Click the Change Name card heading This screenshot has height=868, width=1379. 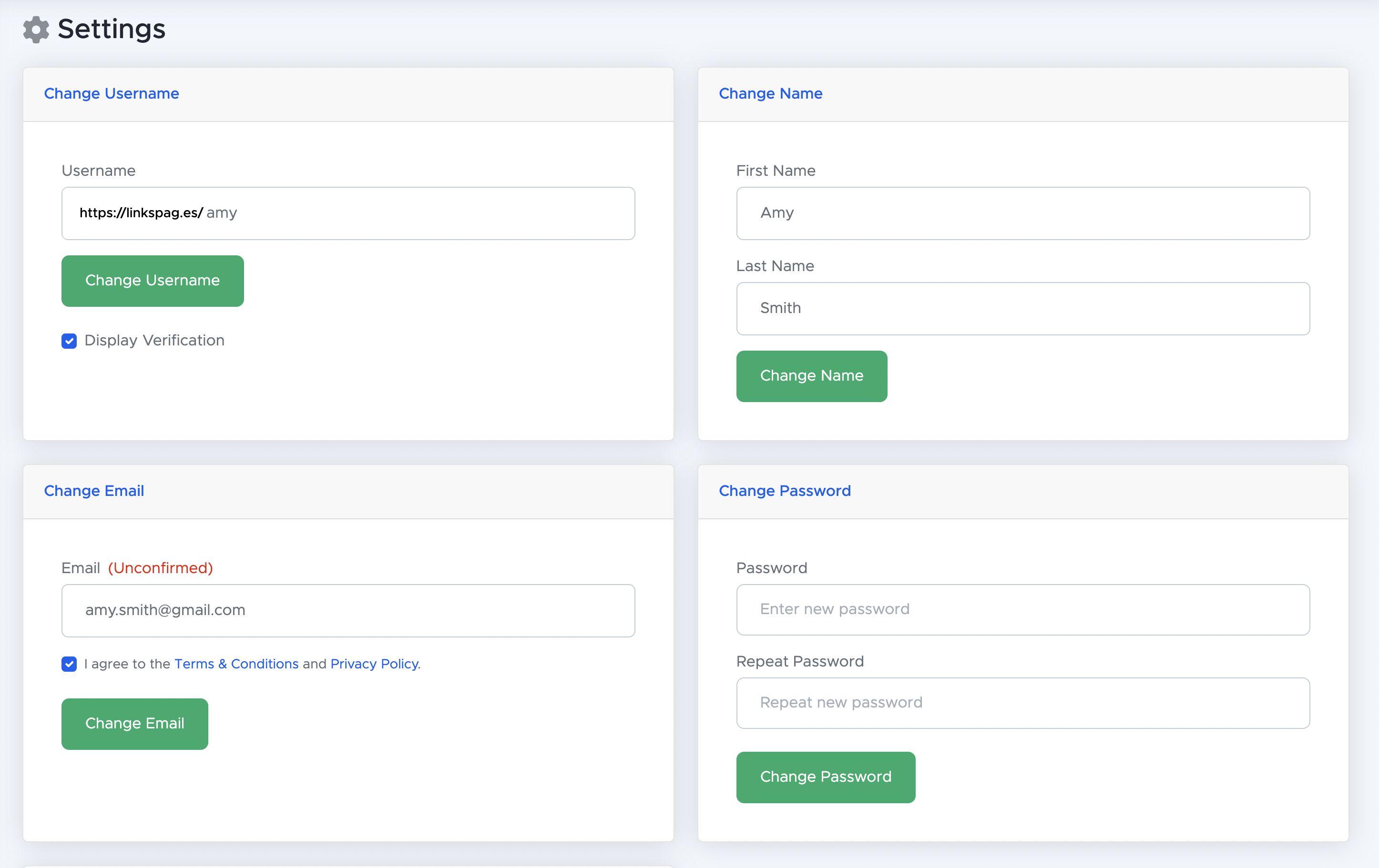(x=770, y=93)
